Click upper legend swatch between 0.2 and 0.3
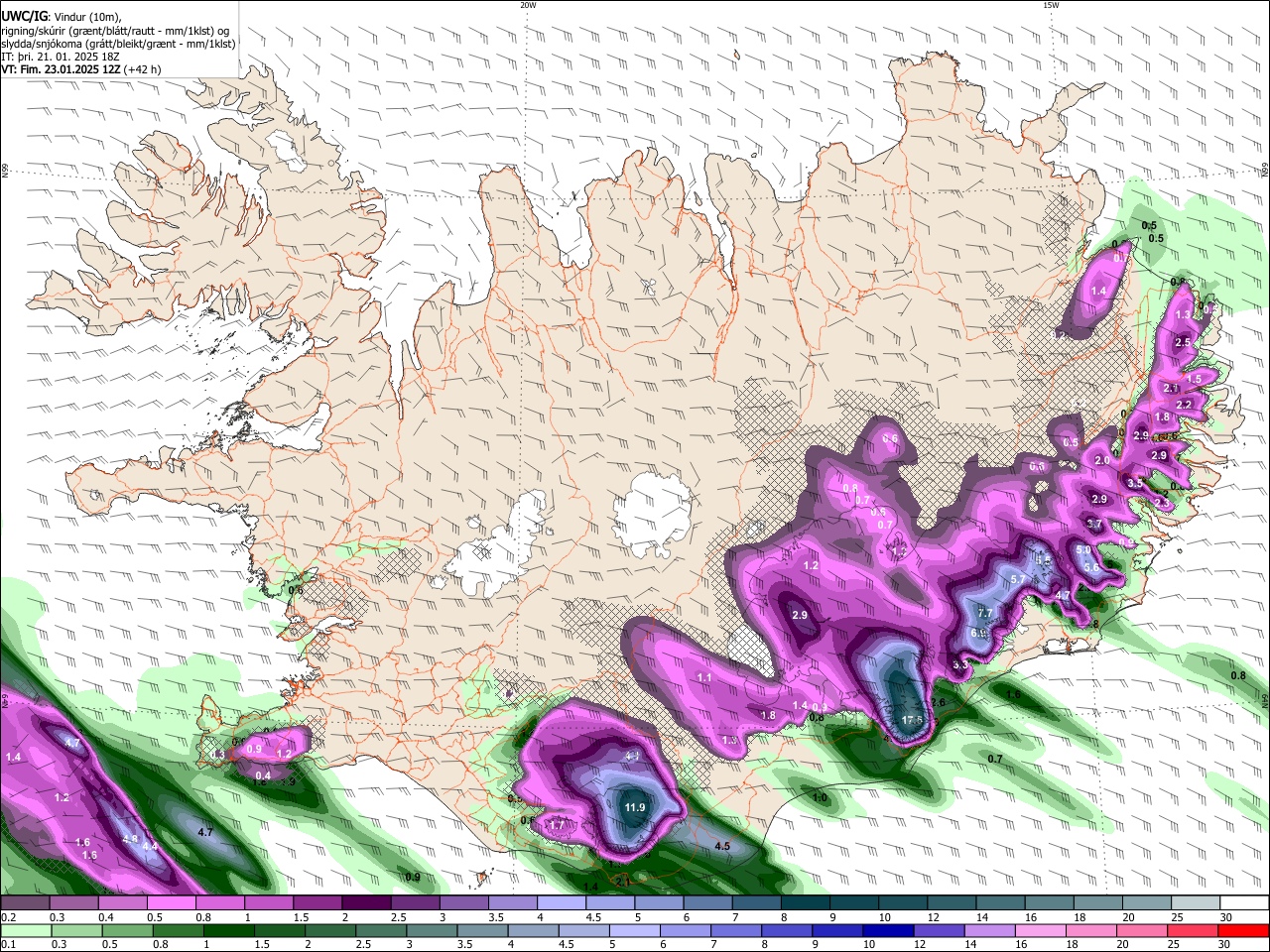Image resolution: width=1270 pixels, height=952 pixels. (x=25, y=903)
